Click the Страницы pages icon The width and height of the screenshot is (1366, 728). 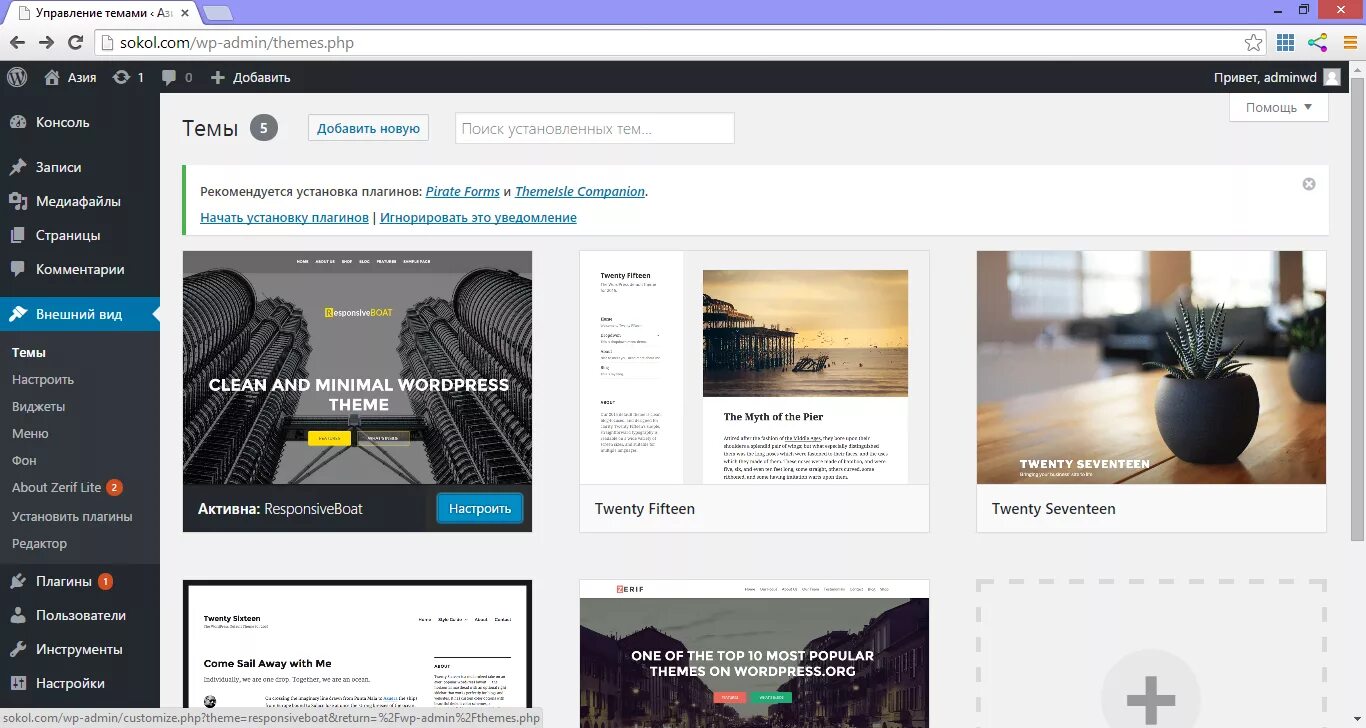18,235
